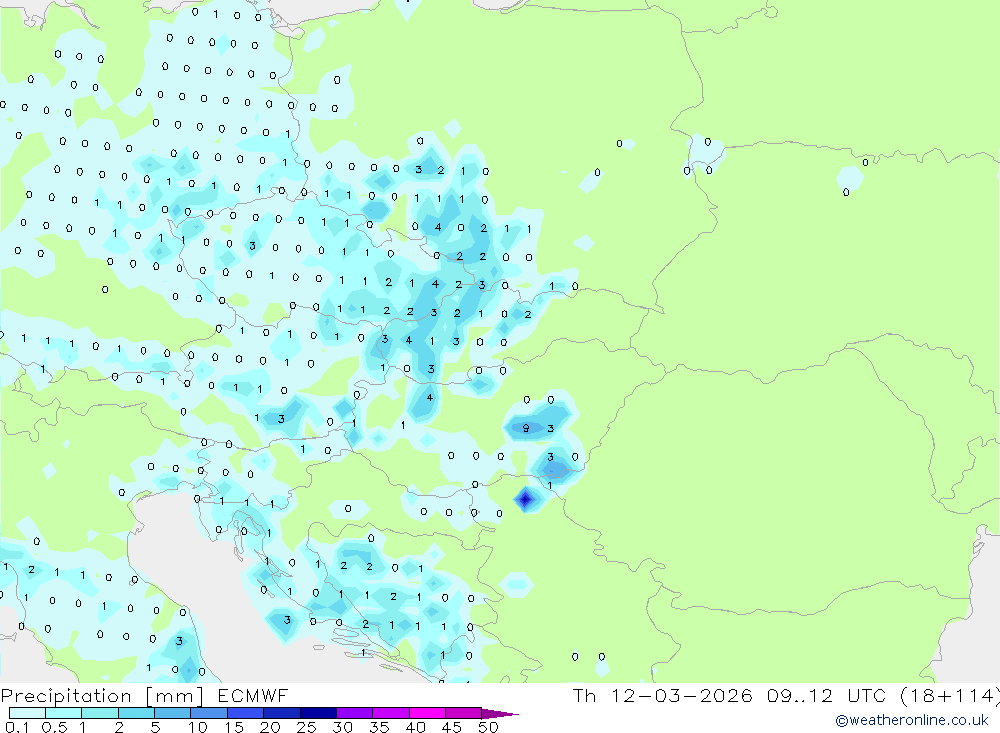Click the 0.1–0.5 mm legend swatch

click(27, 713)
